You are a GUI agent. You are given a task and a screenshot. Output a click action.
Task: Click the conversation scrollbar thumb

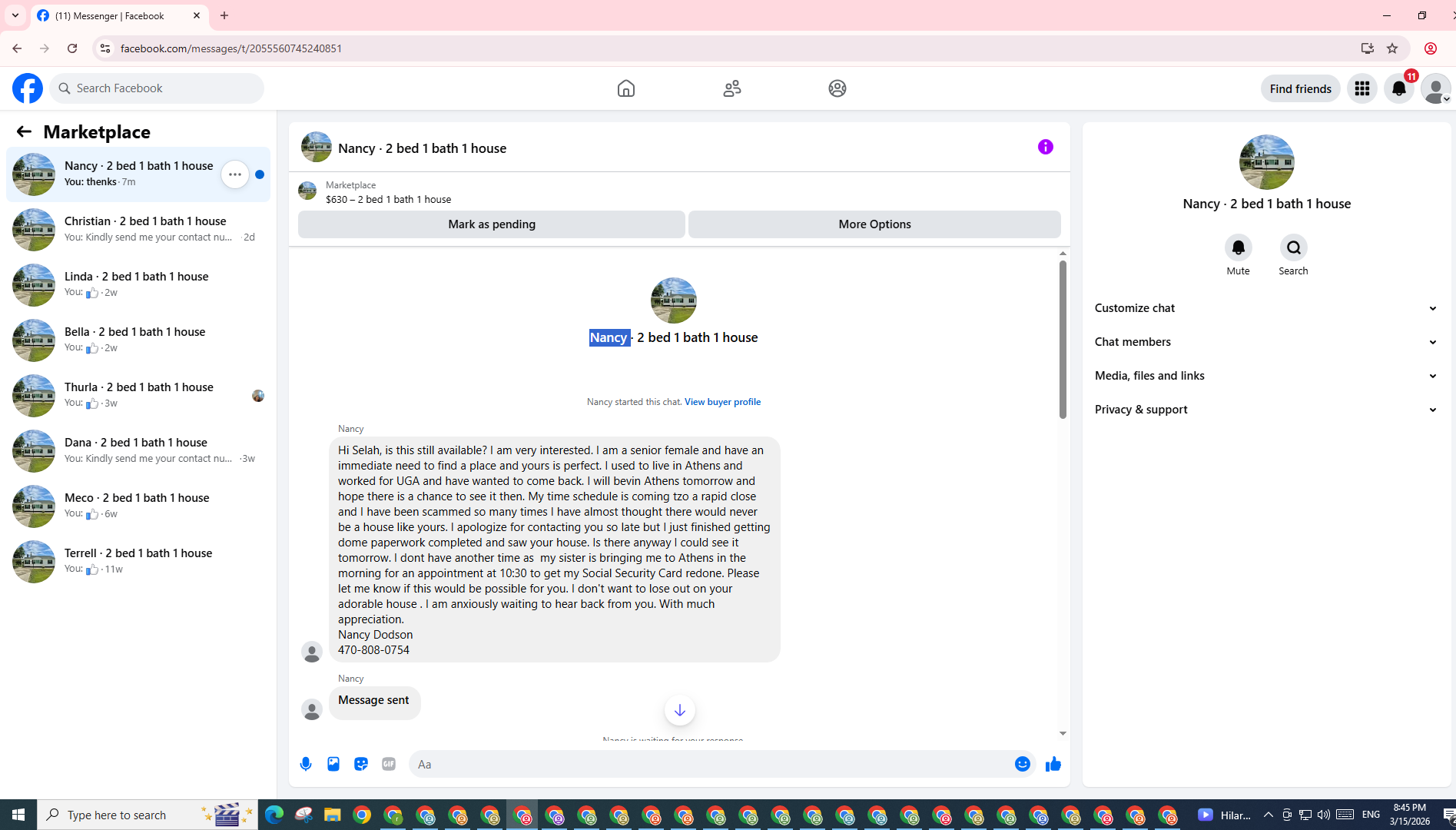1063,340
